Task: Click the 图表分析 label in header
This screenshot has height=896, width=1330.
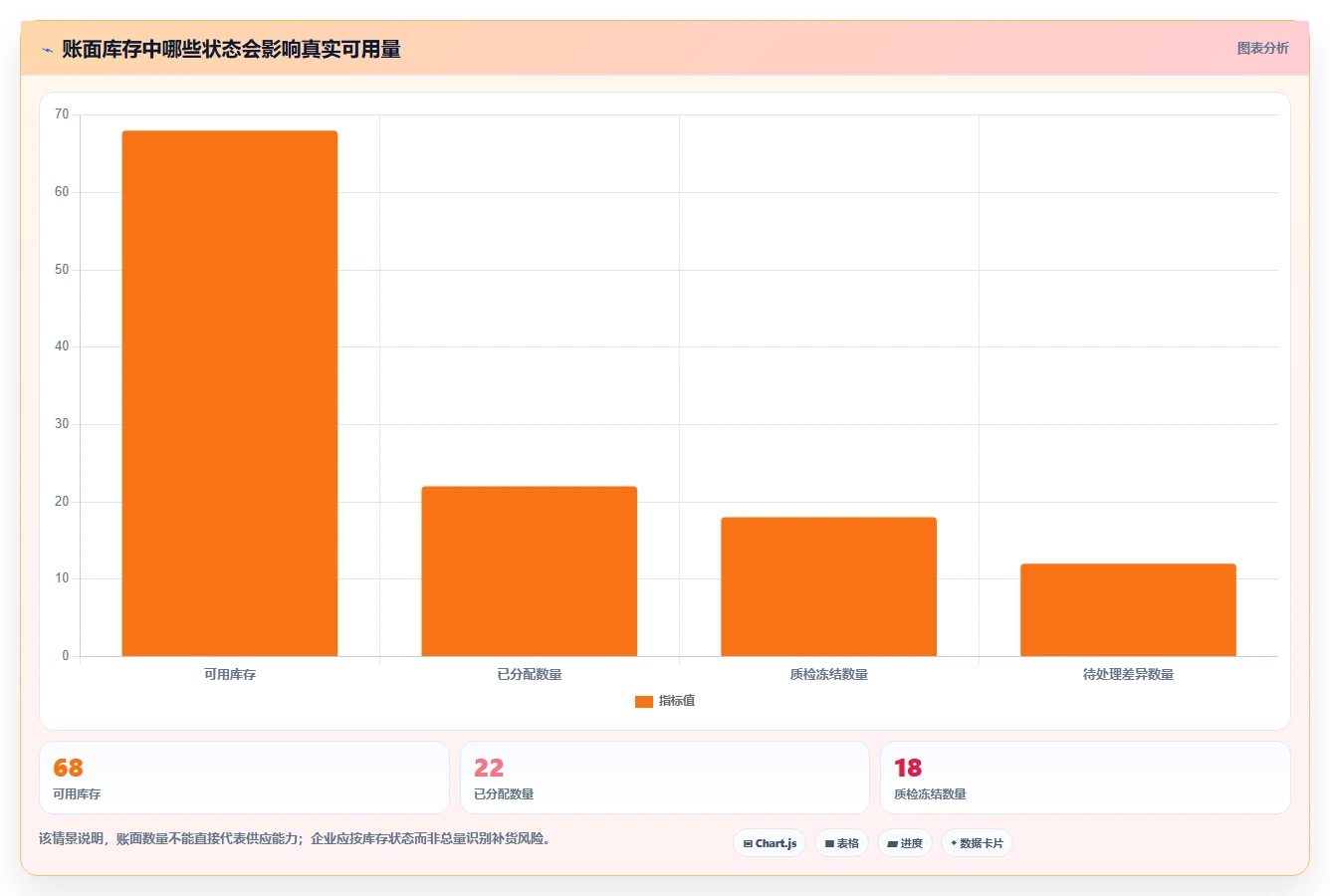Action: (1262, 48)
